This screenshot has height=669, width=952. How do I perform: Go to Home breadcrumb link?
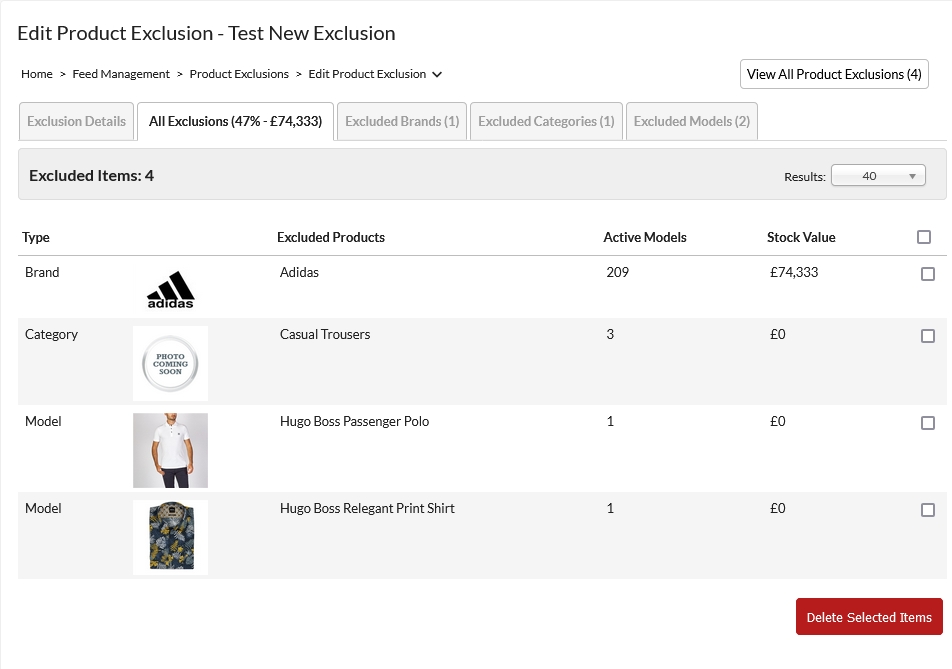click(37, 74)
